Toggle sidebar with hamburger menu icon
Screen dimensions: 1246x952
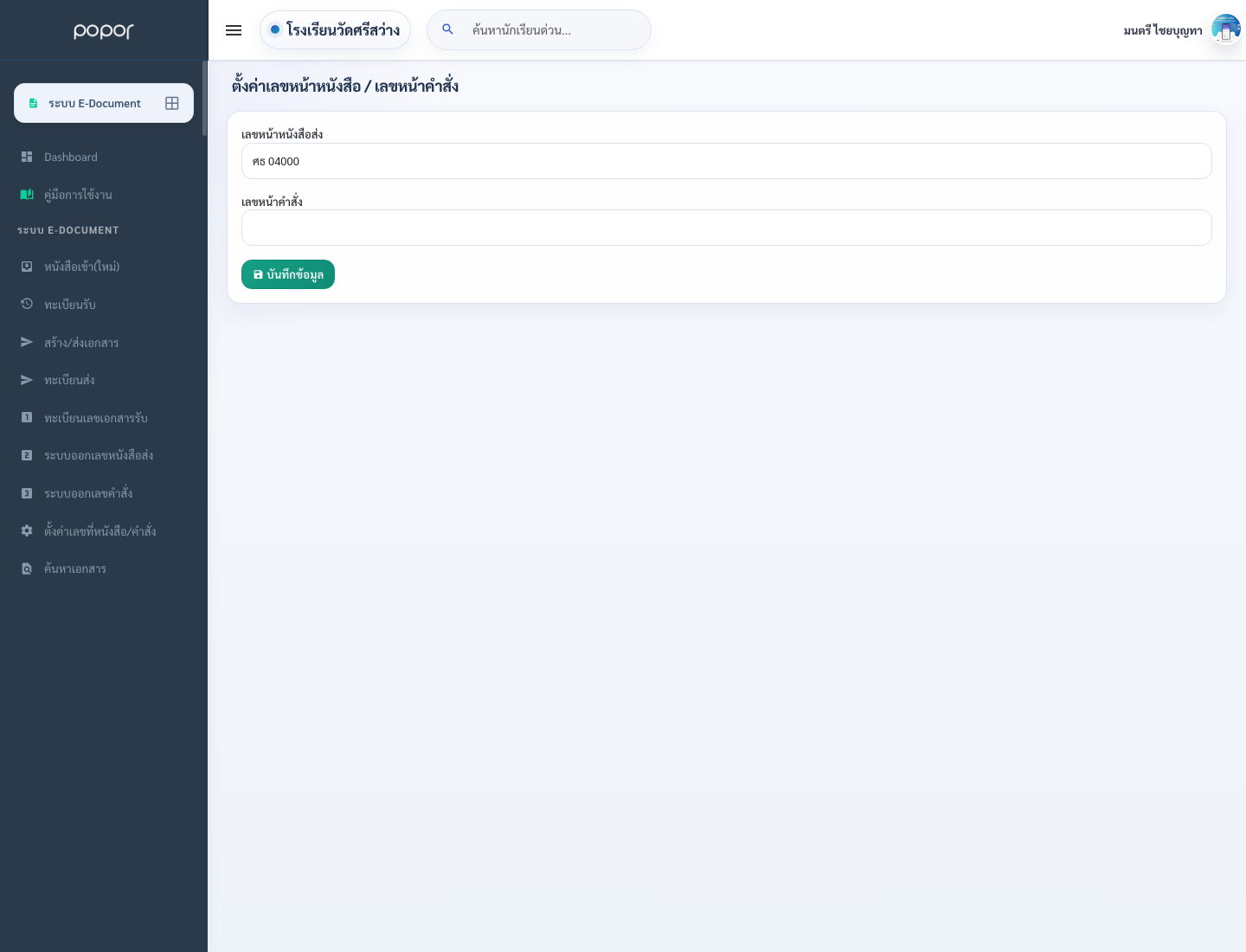pyautogui.click(x=234, y=30)
